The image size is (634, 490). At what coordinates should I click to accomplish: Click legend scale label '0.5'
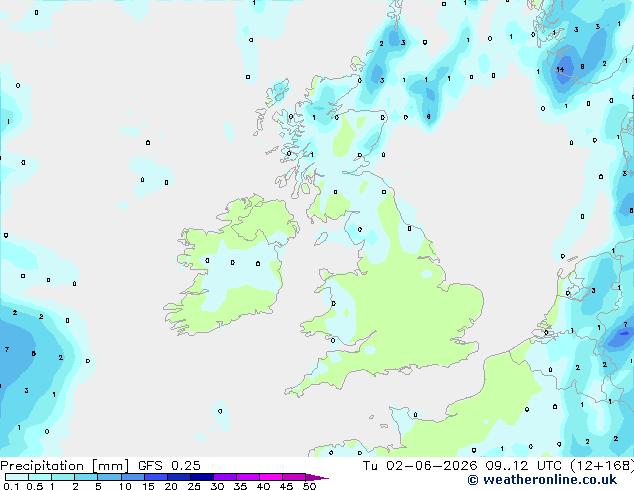click(35, 486)
